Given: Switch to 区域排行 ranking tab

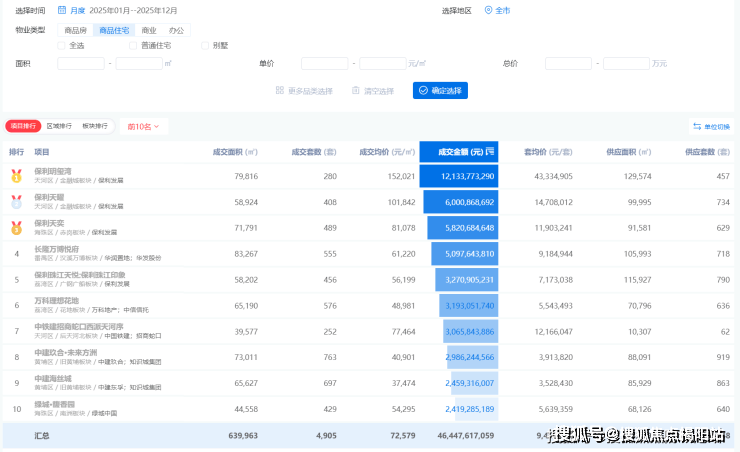Looking at the screenshot, I should click(59, 126).
